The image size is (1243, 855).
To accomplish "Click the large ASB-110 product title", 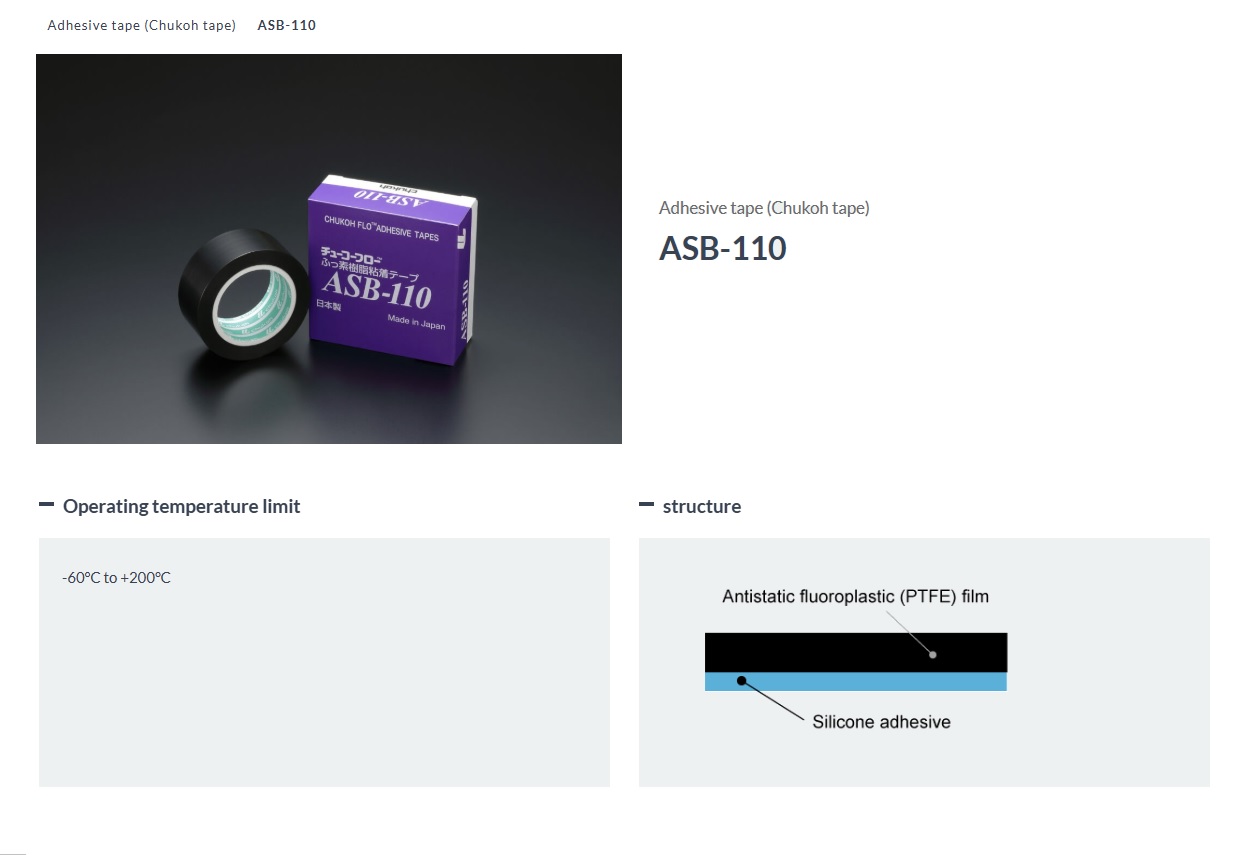I will (722, 248).
